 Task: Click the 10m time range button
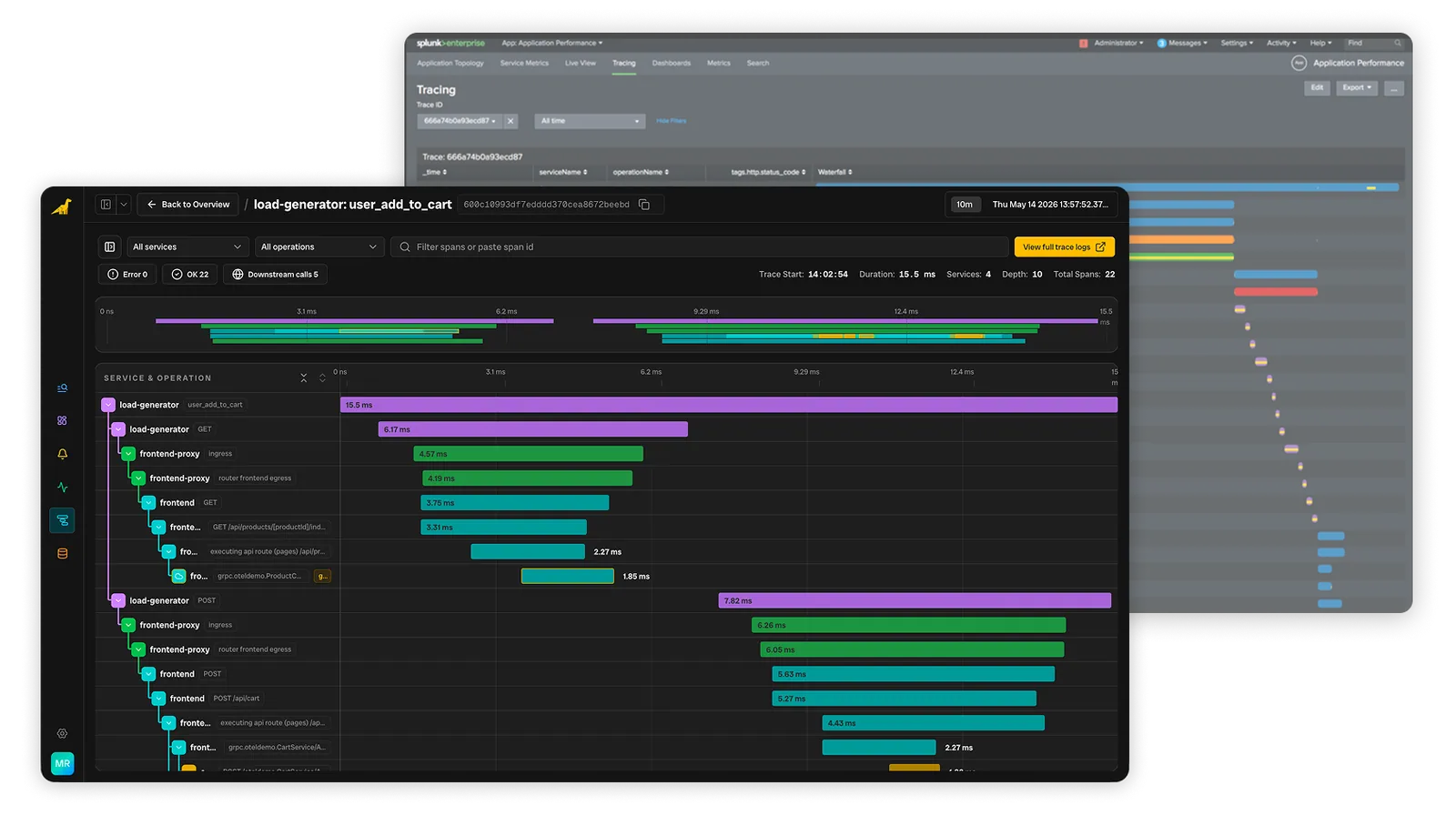[x=964, y=205]
